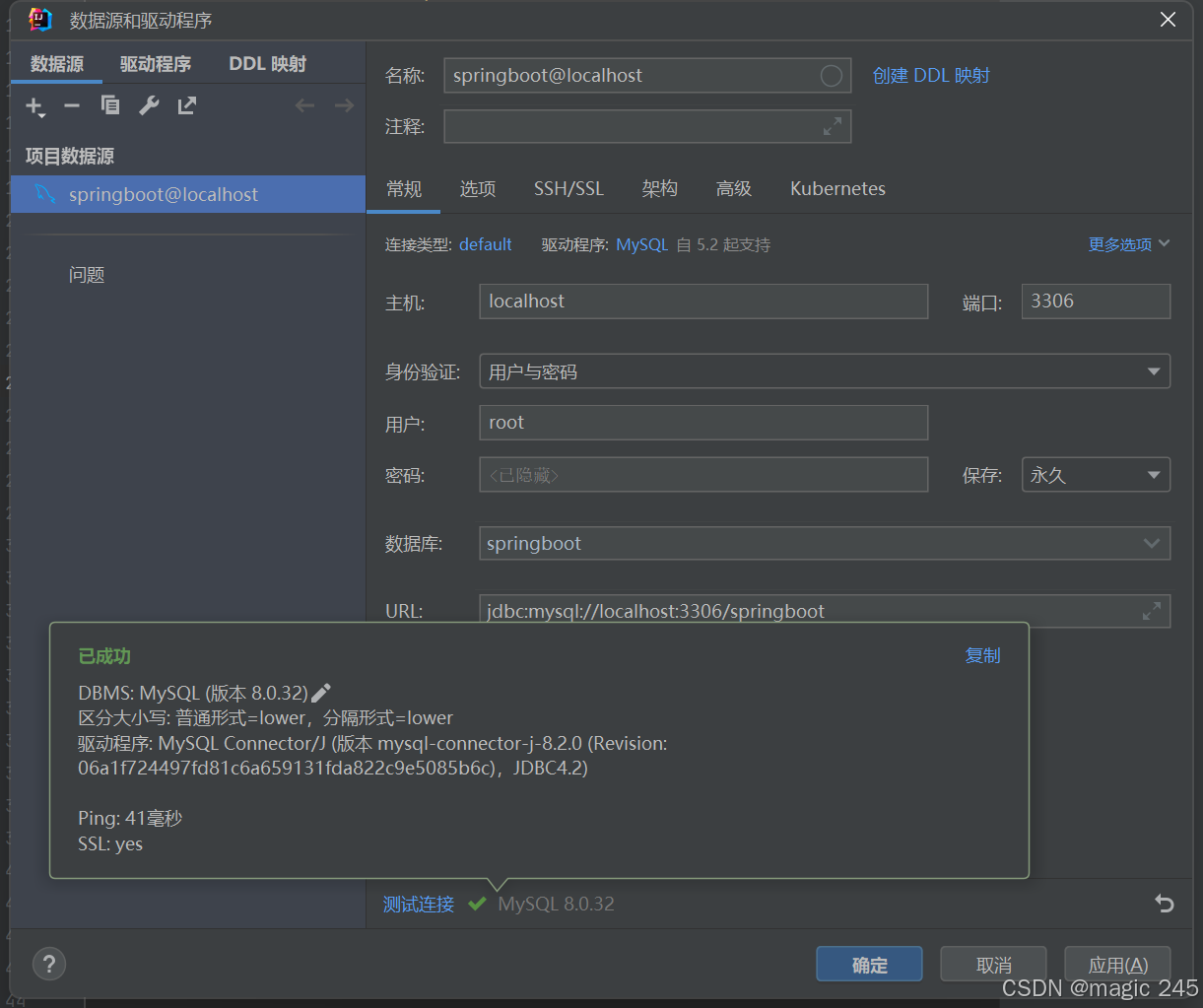Change connection type default link

pyautogui.click(x=486, y=244)
